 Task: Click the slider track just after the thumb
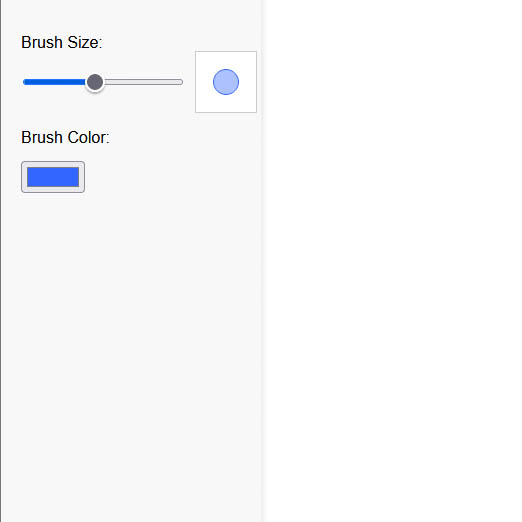110,82
